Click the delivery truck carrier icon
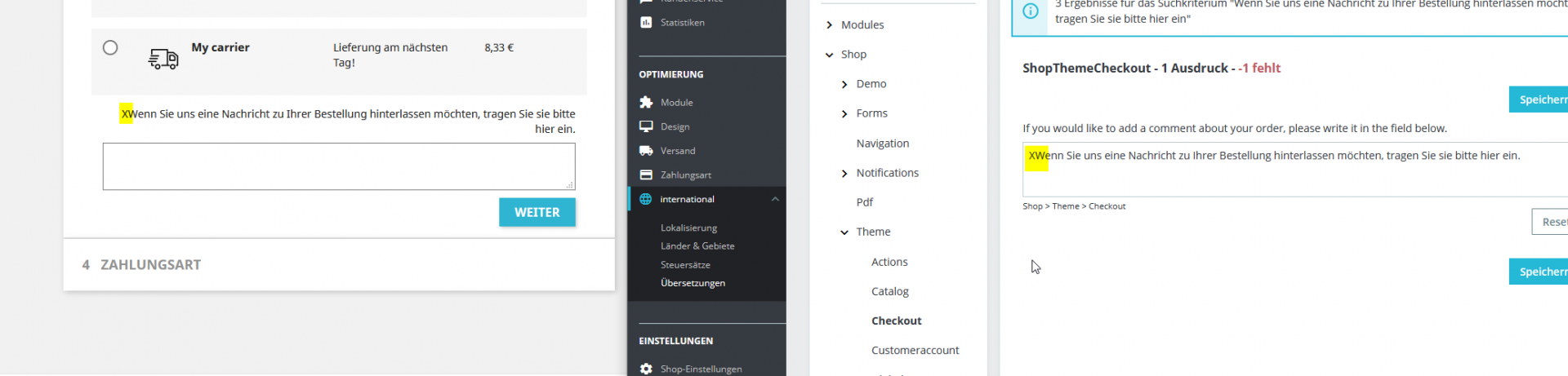 (x=163, y=59)
